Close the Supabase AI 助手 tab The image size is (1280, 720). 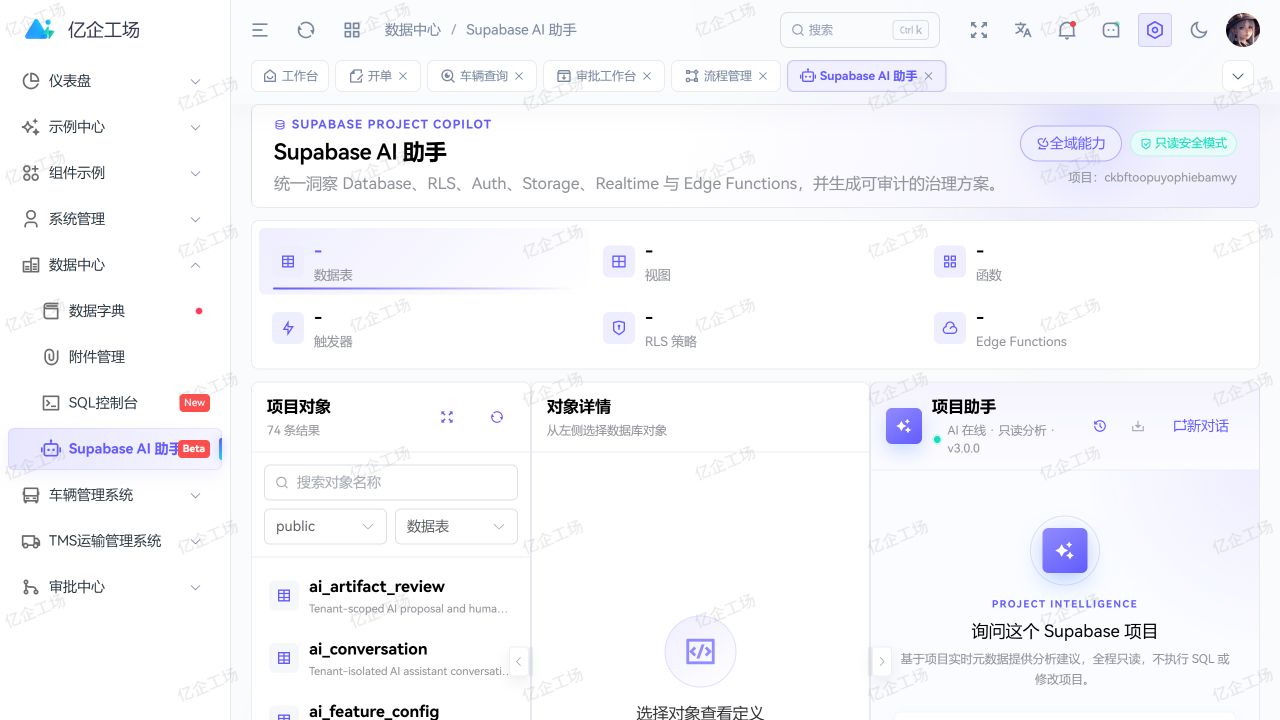coord(928,76)
